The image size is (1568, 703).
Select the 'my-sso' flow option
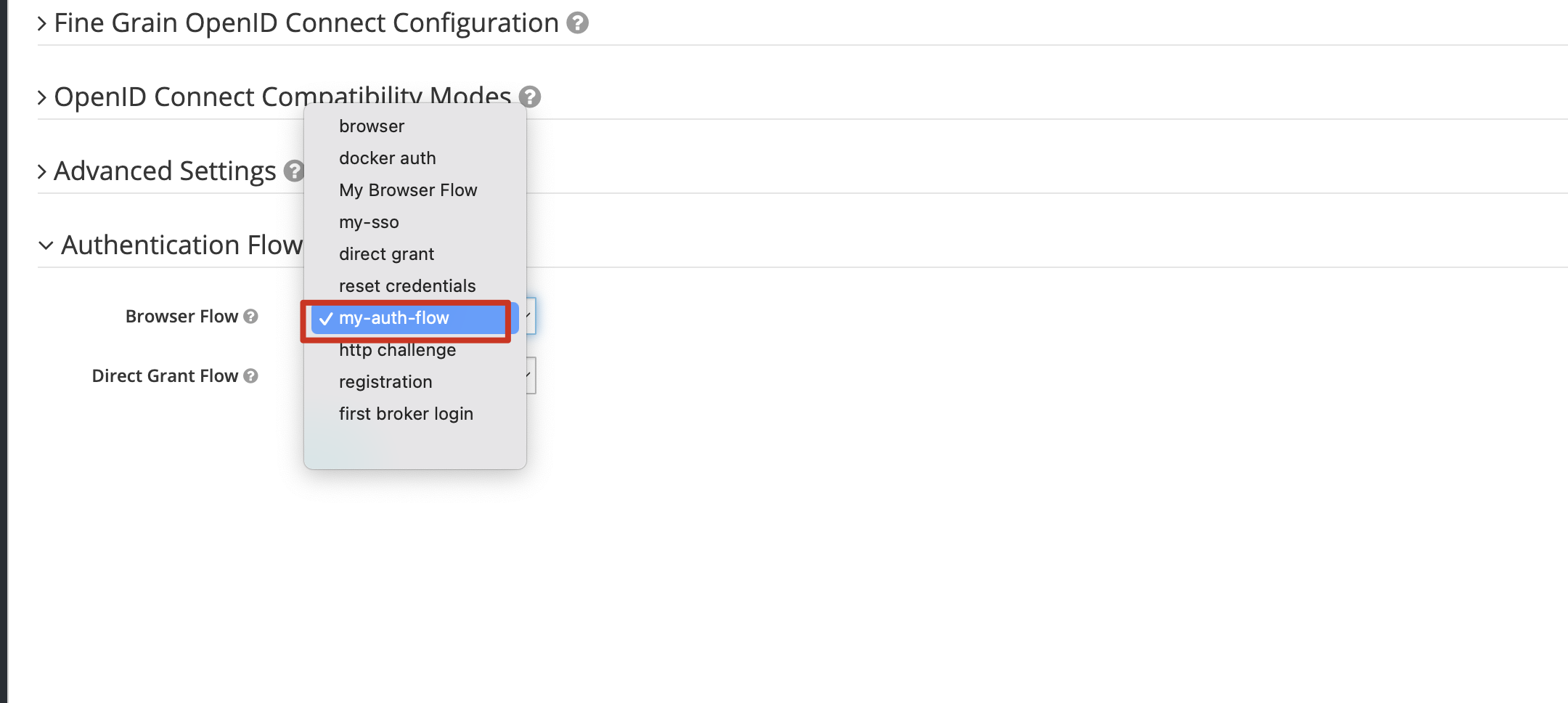(369, 222)
